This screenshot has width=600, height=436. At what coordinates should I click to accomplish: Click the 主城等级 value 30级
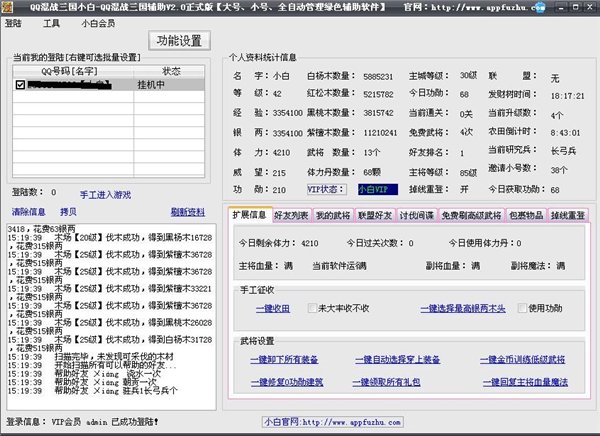pos(468,75)
